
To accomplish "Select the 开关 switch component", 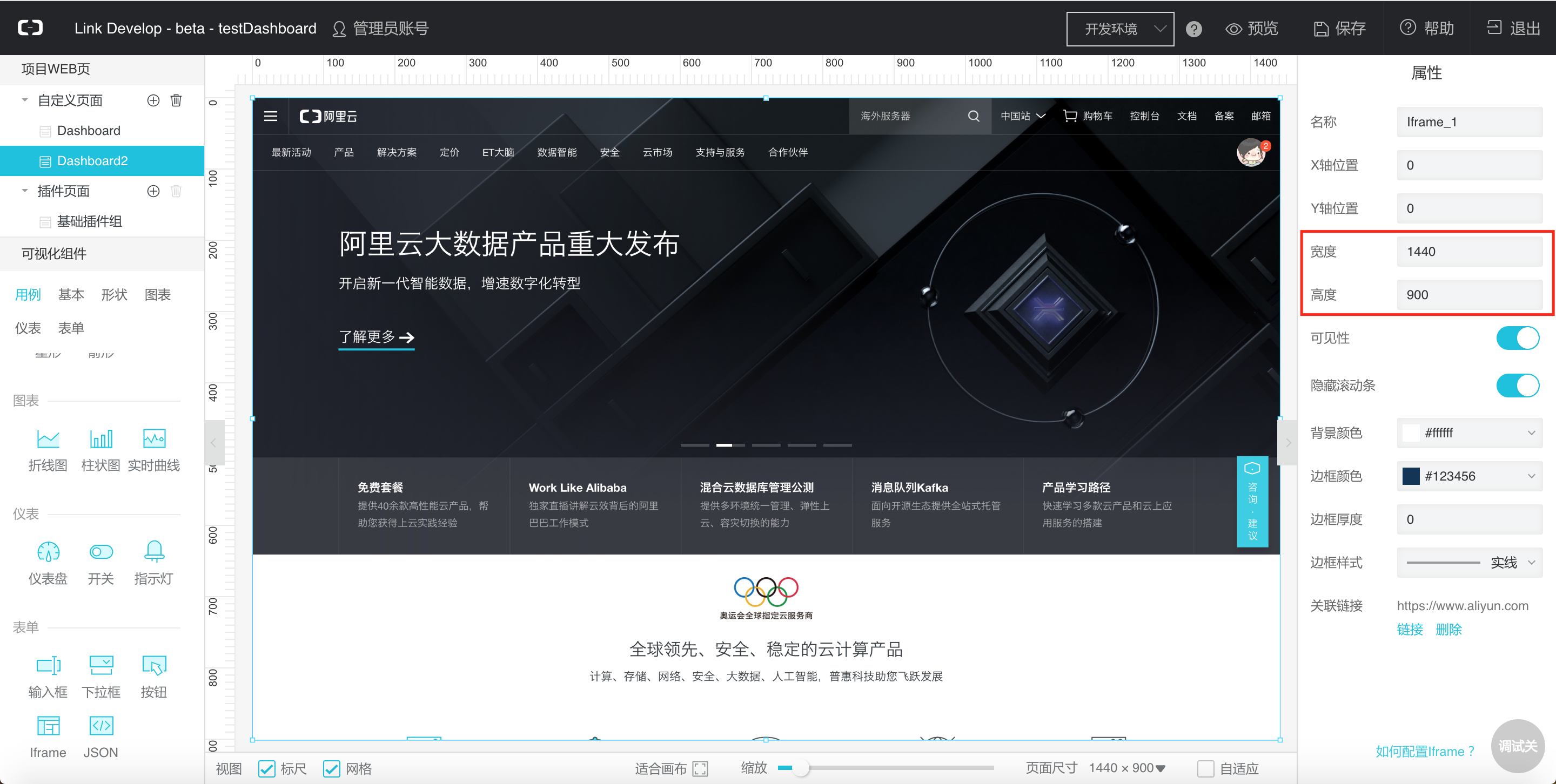I will (101, 564).
